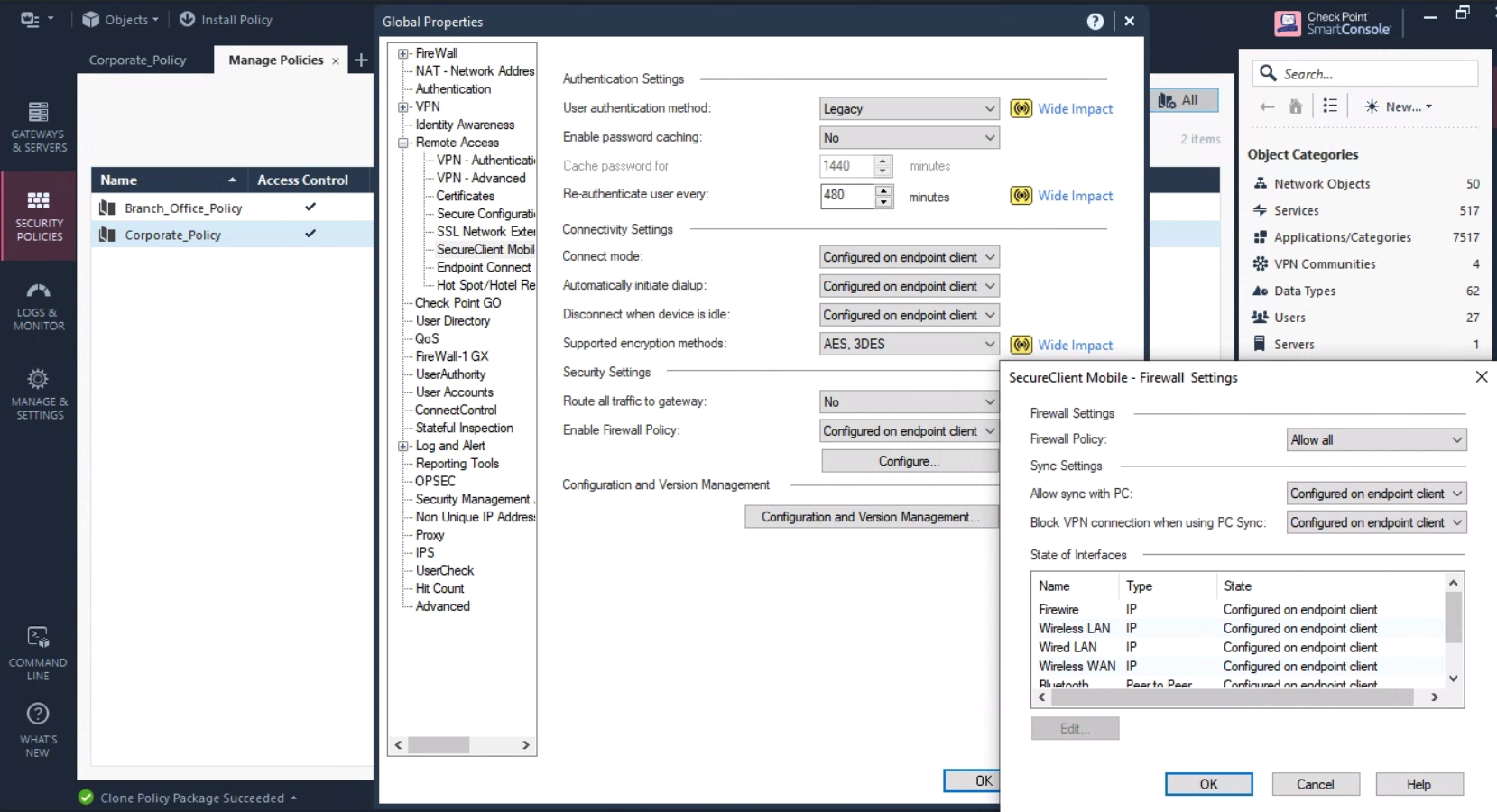Viewport: 1497px width, 812px height.
Task: Open Supported encryption methods dropdown
Action: coord(909,345)
